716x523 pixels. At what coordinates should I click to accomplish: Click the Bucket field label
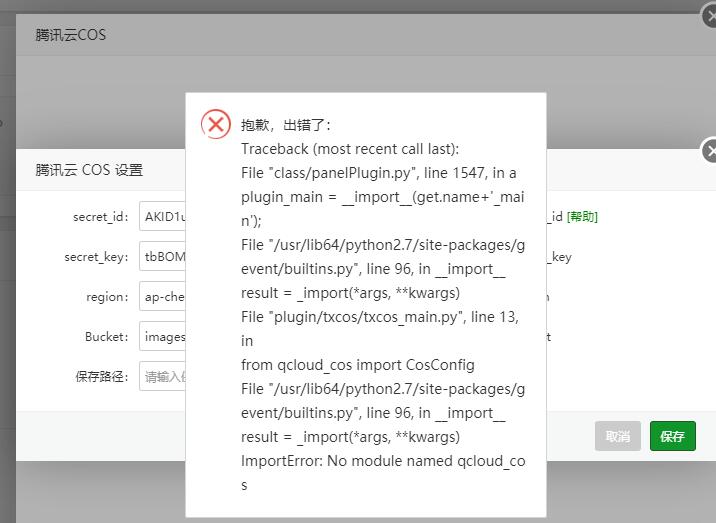(x=106, y=337)
